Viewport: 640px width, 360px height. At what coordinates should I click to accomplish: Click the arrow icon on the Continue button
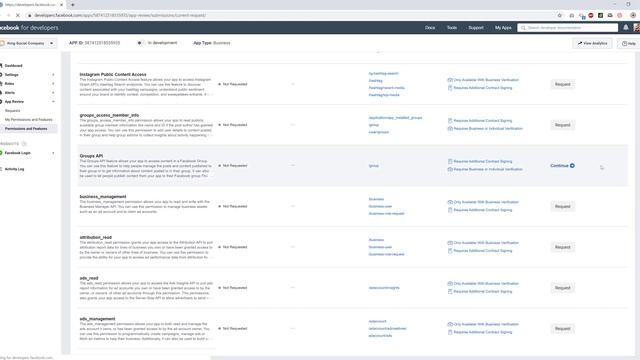pos(572,166)
